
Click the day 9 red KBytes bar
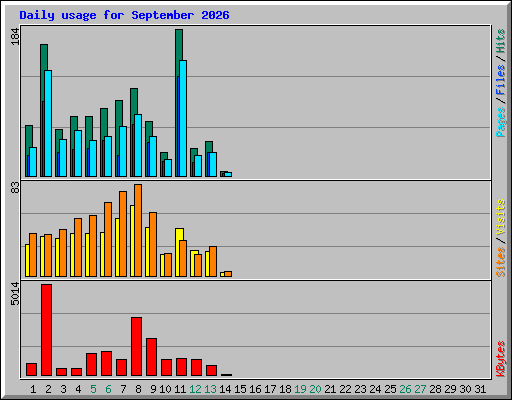pyautogui.click(x=151, y=357)
